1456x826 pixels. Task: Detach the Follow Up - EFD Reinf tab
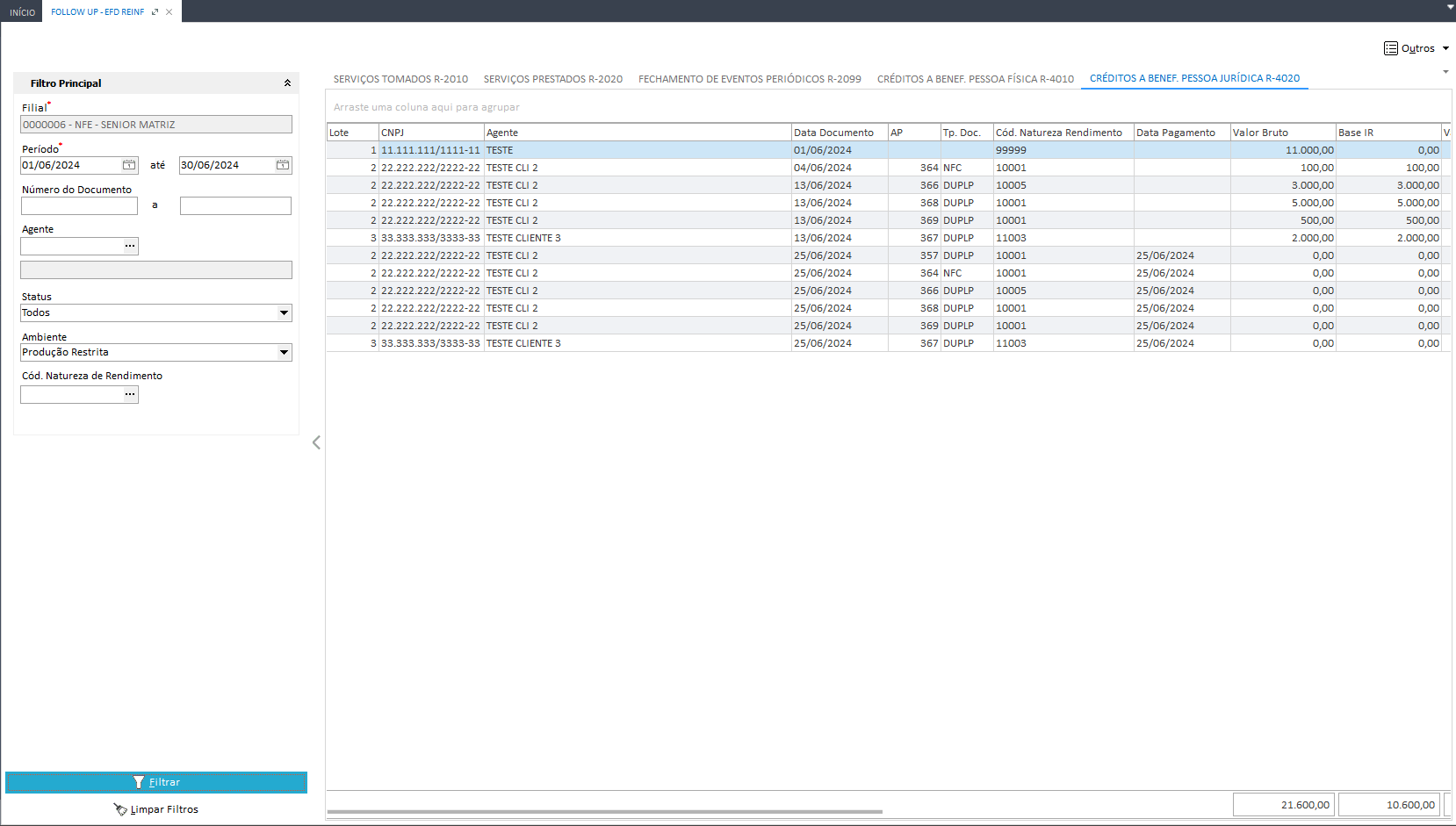[155, 12]
